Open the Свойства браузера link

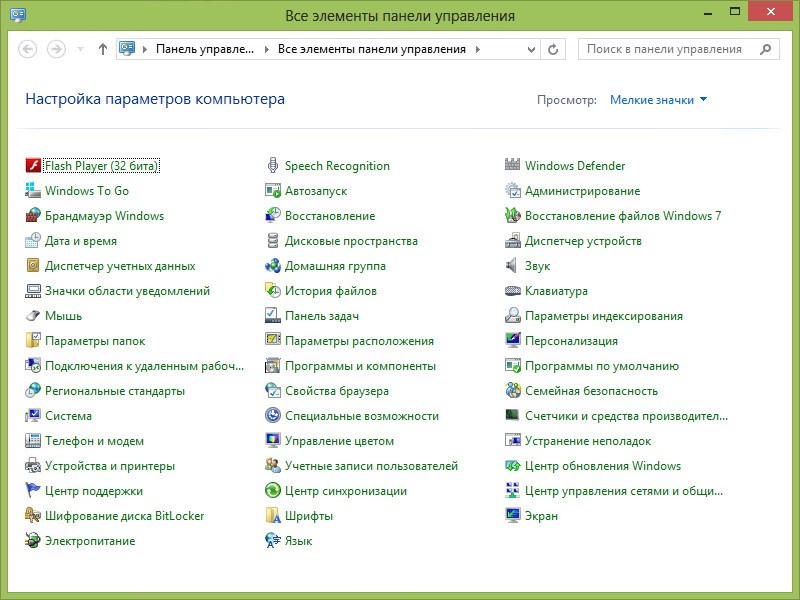(337, 391)
